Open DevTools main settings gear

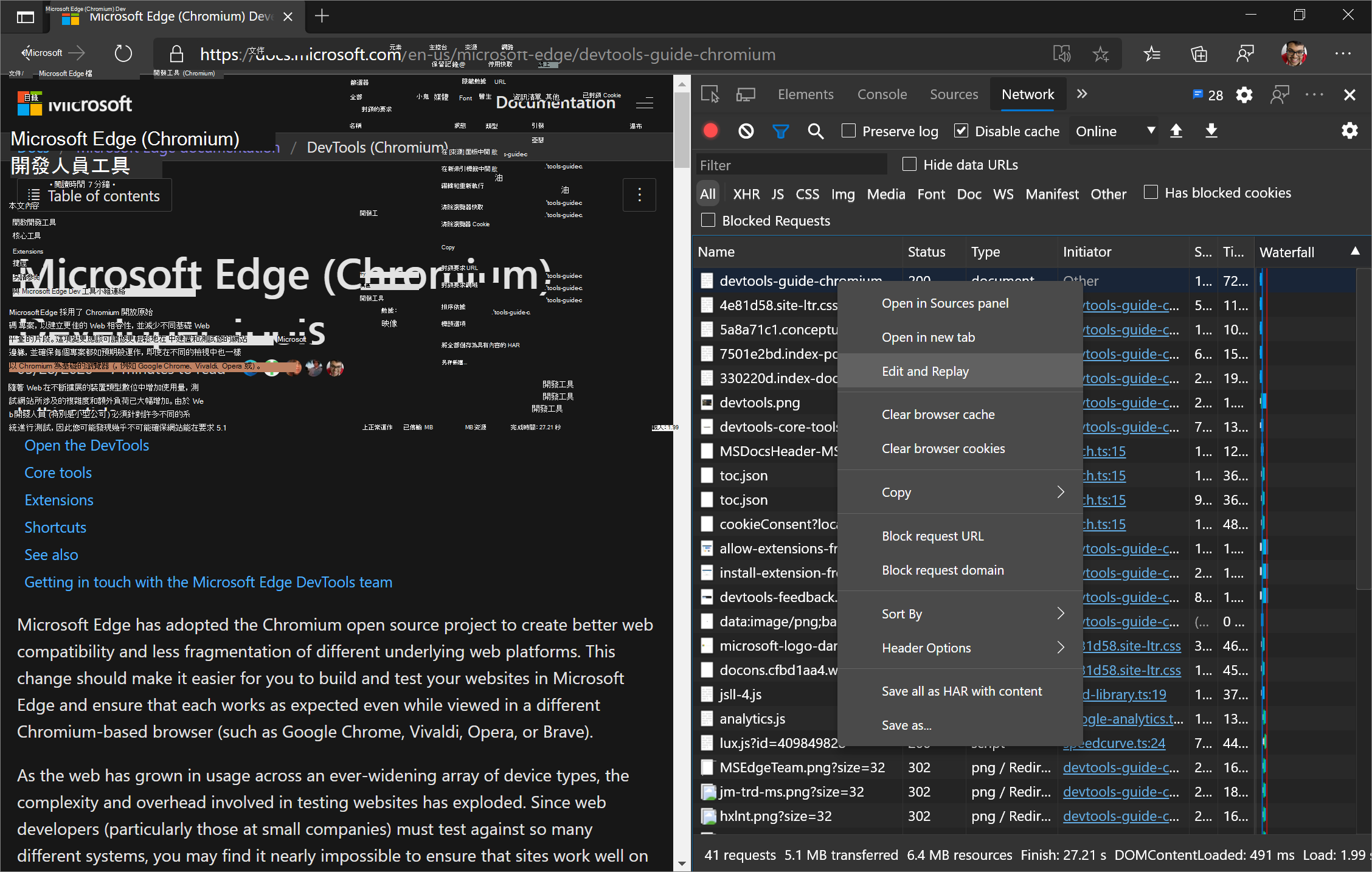(x=1244, y=95)
